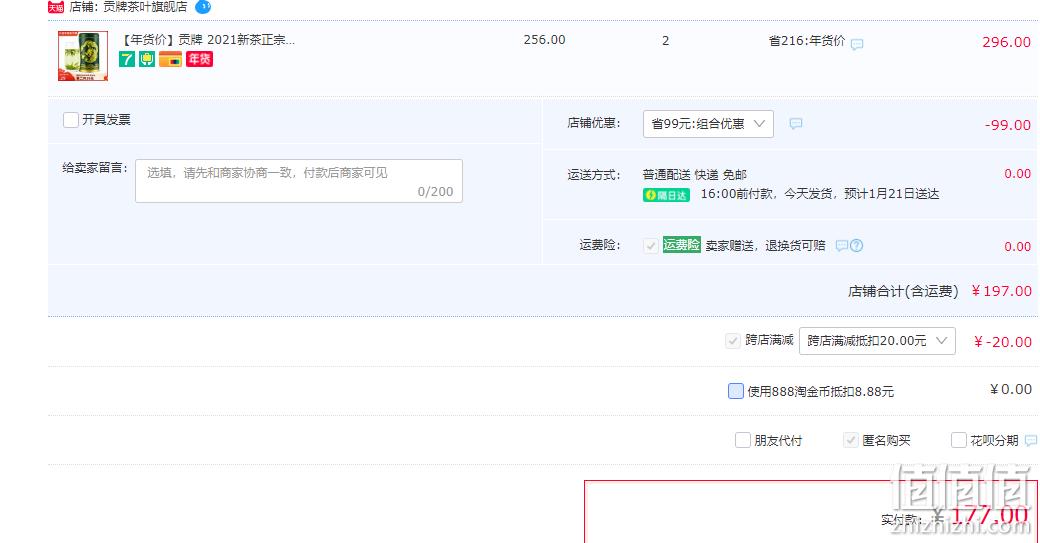Open the 省99元:组合优惠 store discount dropdown
Screen dimensions: 1040x543
coord(708,124)
